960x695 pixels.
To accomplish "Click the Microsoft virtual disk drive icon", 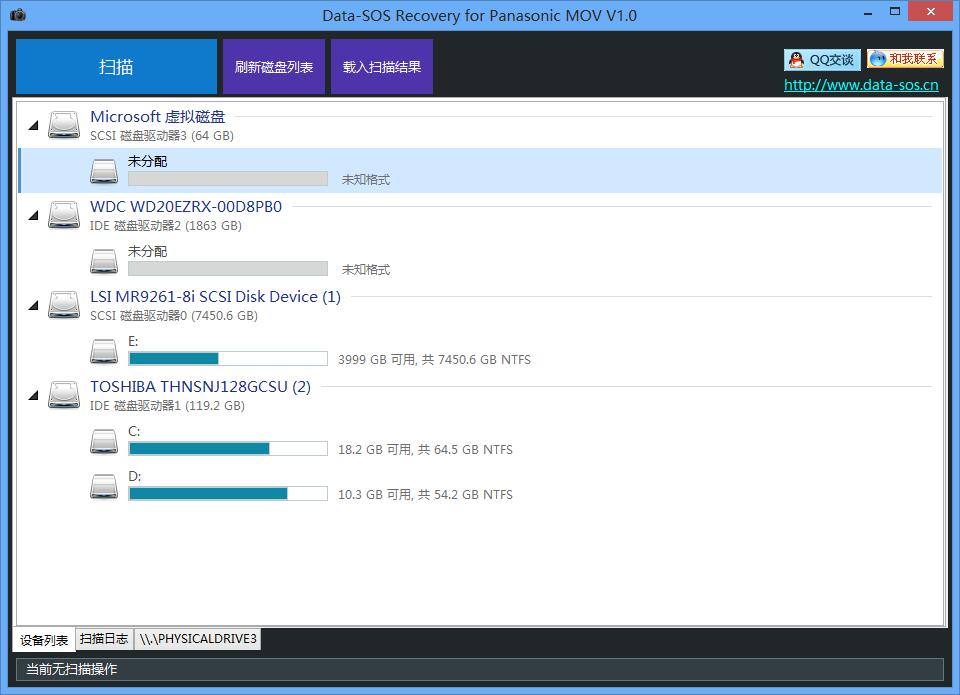I will tap(64, 125).
